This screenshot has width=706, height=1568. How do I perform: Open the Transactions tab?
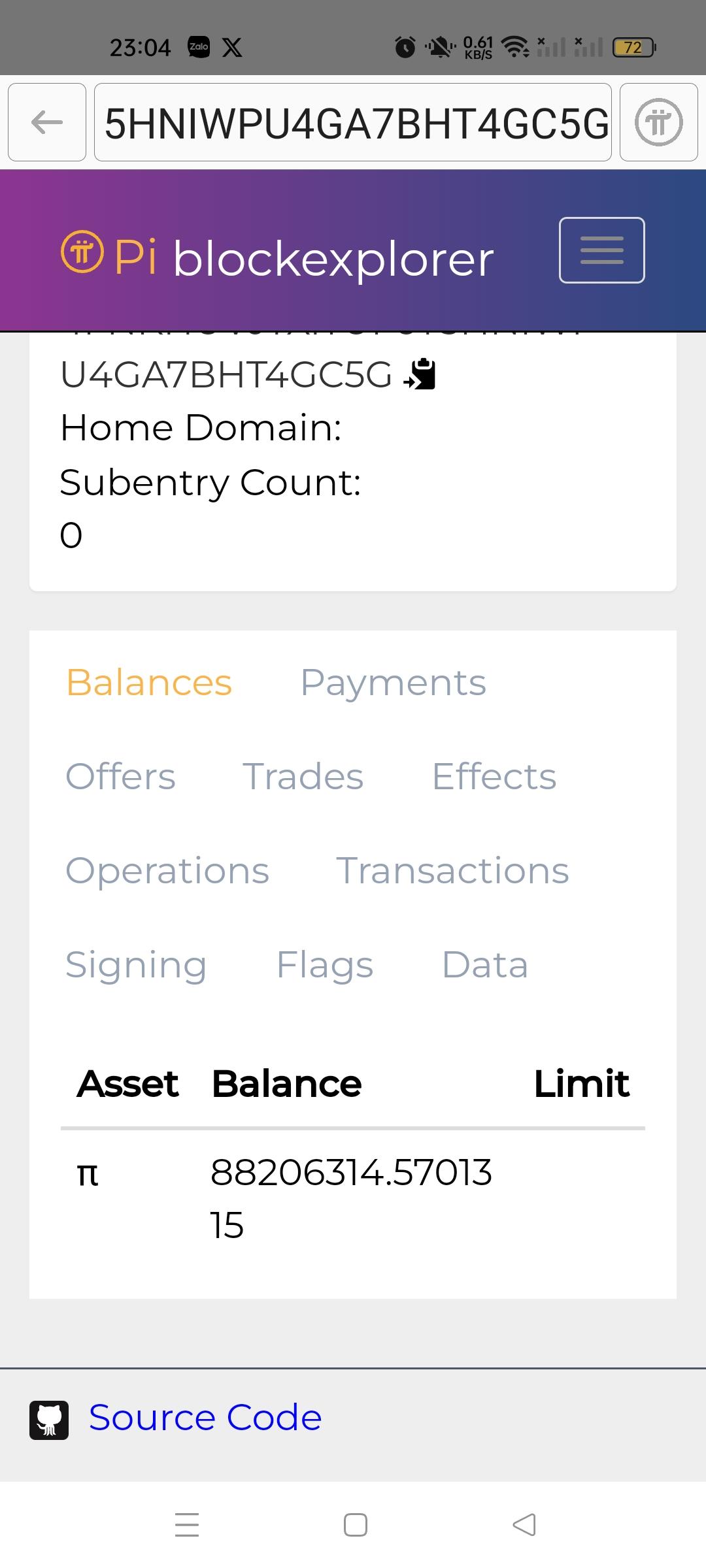pos(452,871)
